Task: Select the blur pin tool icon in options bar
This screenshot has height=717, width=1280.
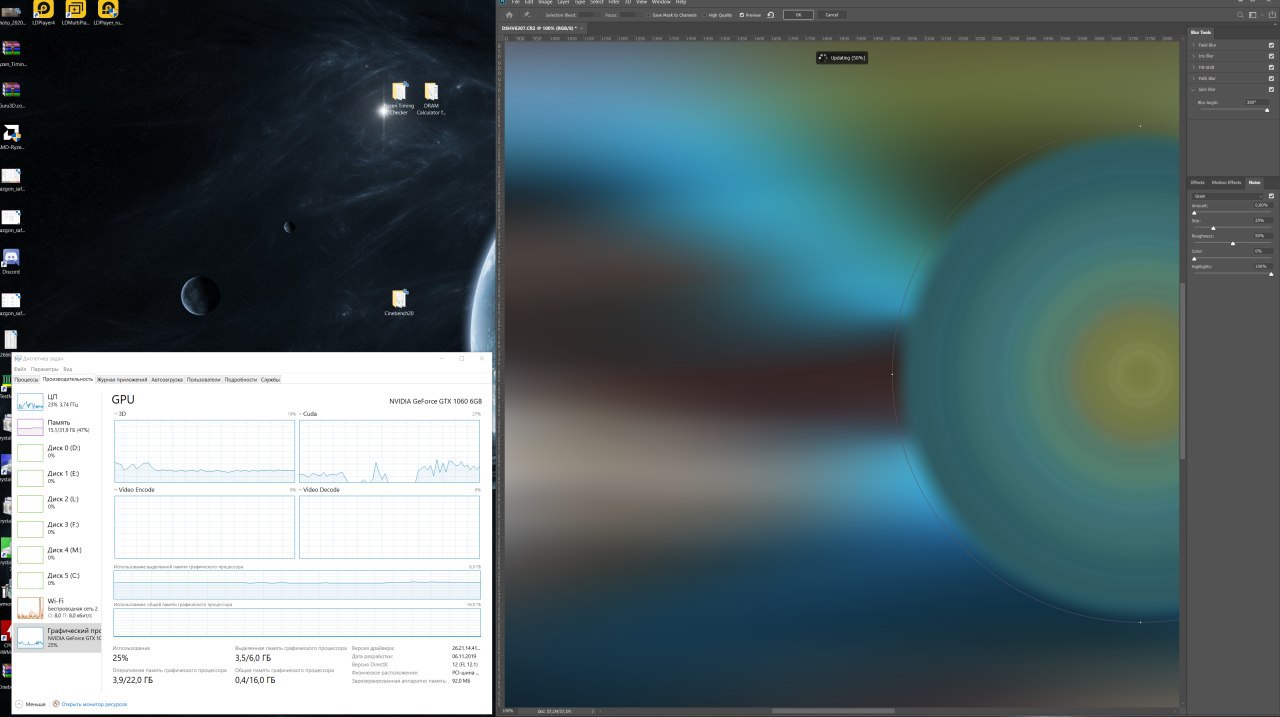Action: (527, 15)
